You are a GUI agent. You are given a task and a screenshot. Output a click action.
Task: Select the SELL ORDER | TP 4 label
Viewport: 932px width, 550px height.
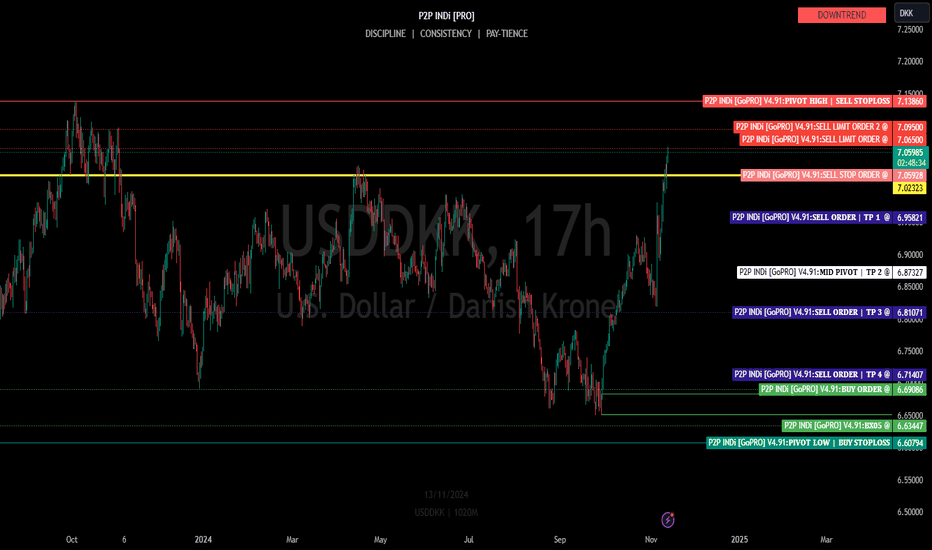tap(812, 374)
